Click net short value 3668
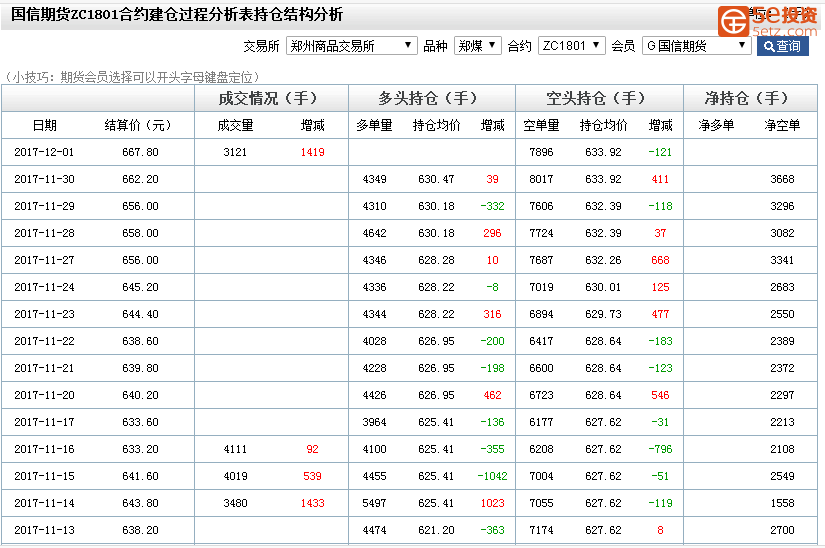 click(x=782, y=179)
